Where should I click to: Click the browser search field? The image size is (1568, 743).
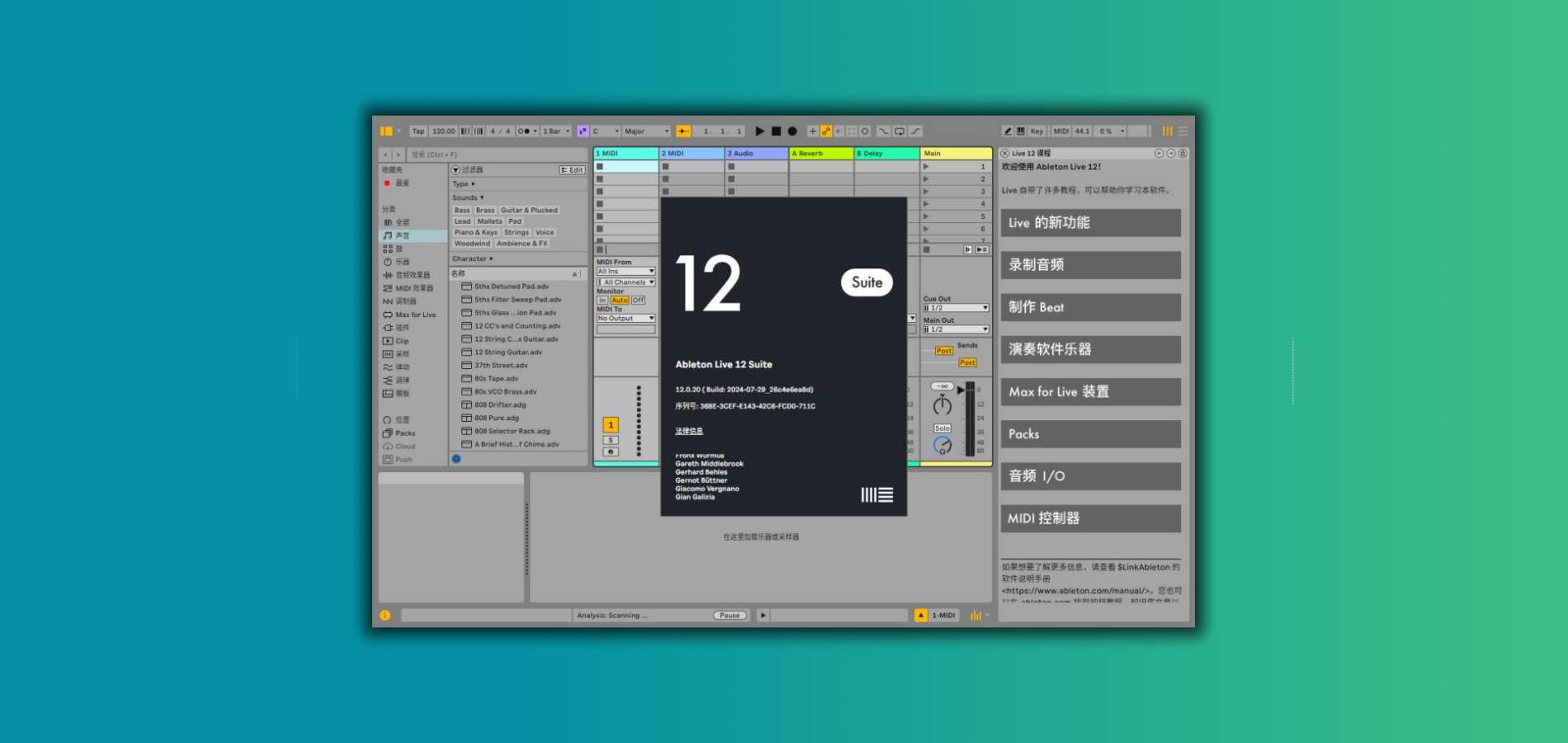pyautogui.click(x=498, y=154)
